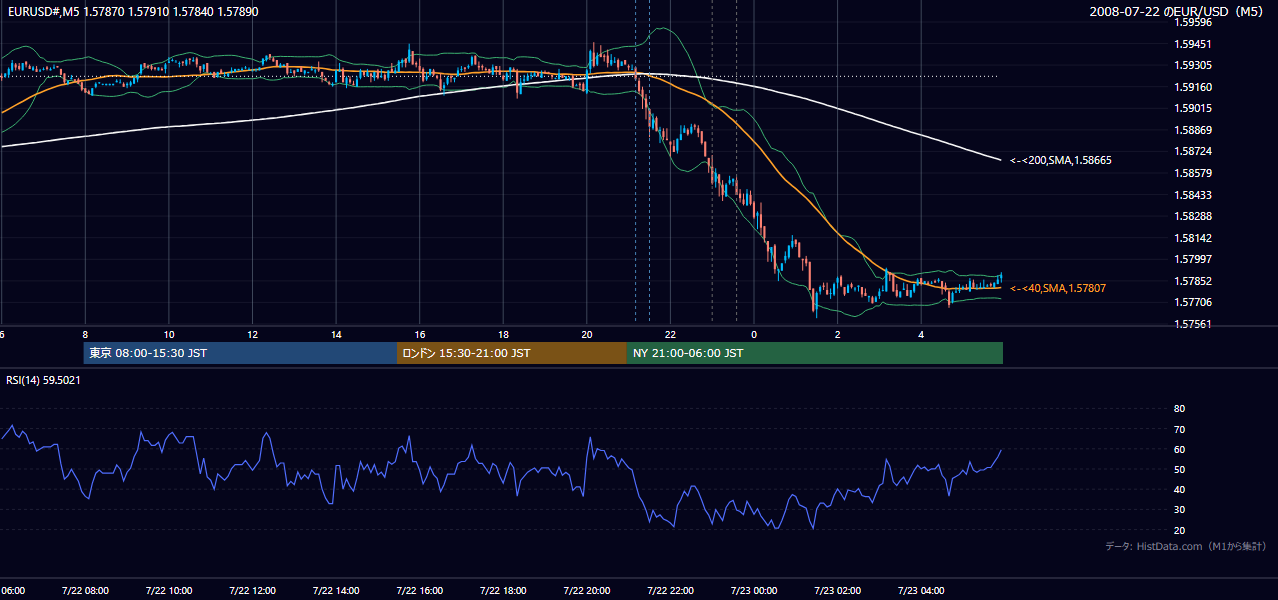Click the 7/22 16:00 time axis label
This screenshot has height=600, width=1278.
coord(420,590)
